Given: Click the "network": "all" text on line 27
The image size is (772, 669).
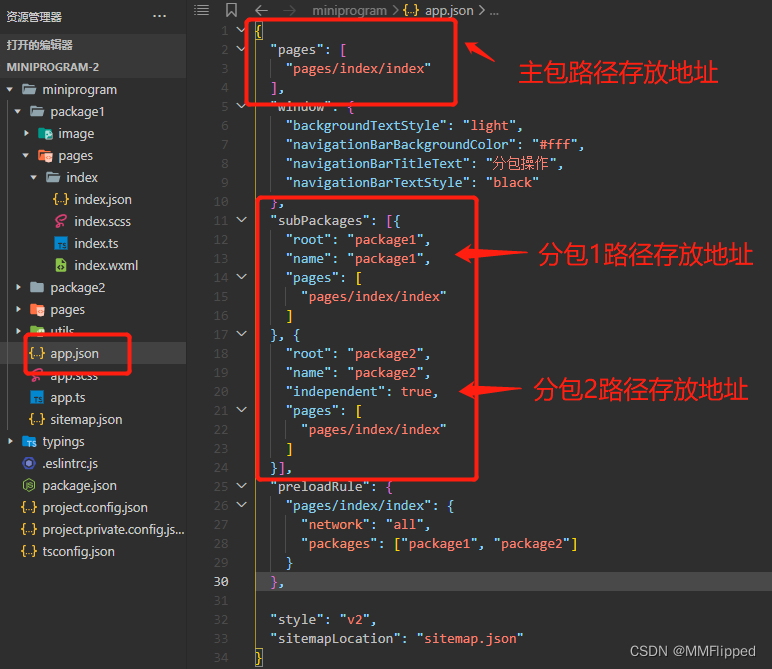Looking at the screenshot, I should coord(362,525).
